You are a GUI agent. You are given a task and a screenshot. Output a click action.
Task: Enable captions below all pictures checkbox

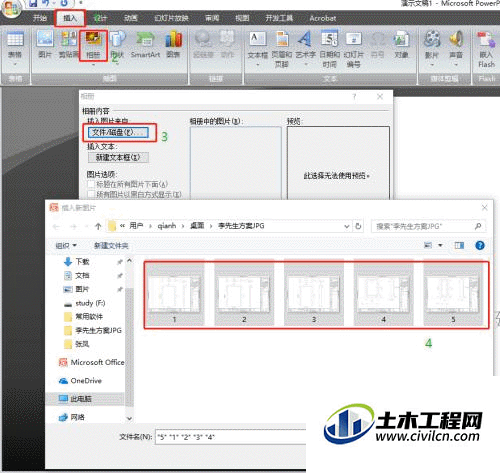click(91, 184)
